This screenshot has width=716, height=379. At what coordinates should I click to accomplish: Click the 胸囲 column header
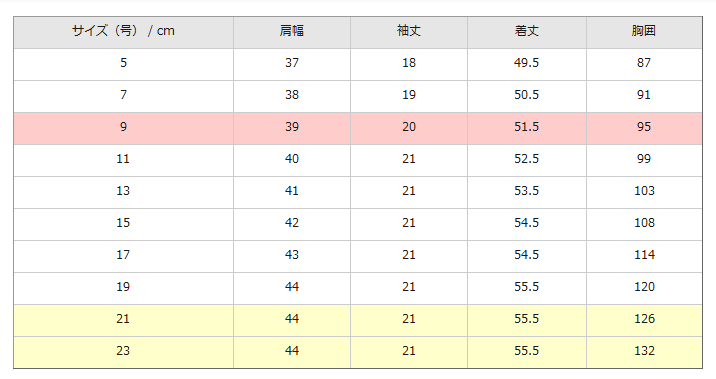644,32
